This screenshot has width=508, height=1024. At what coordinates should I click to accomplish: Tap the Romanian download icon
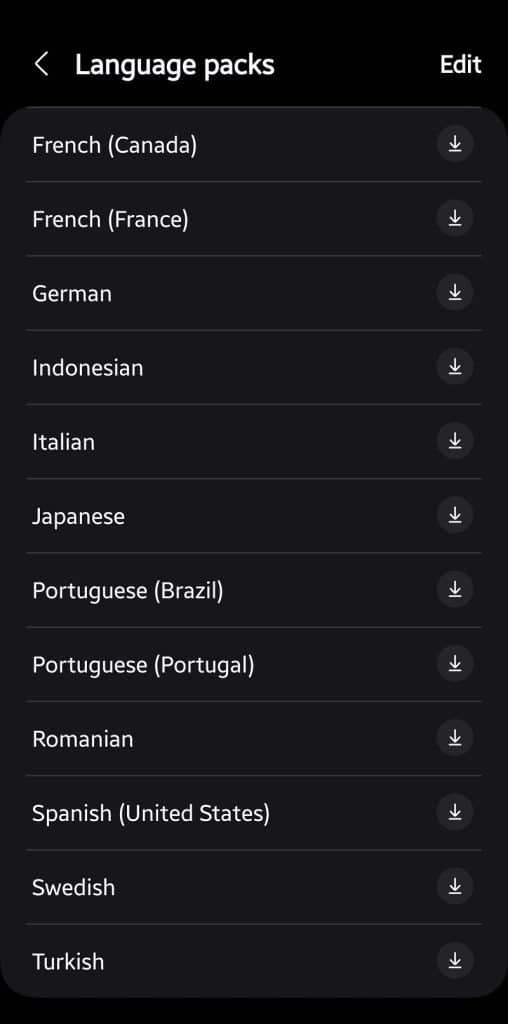pyautogui.click(x=455, y=739)
